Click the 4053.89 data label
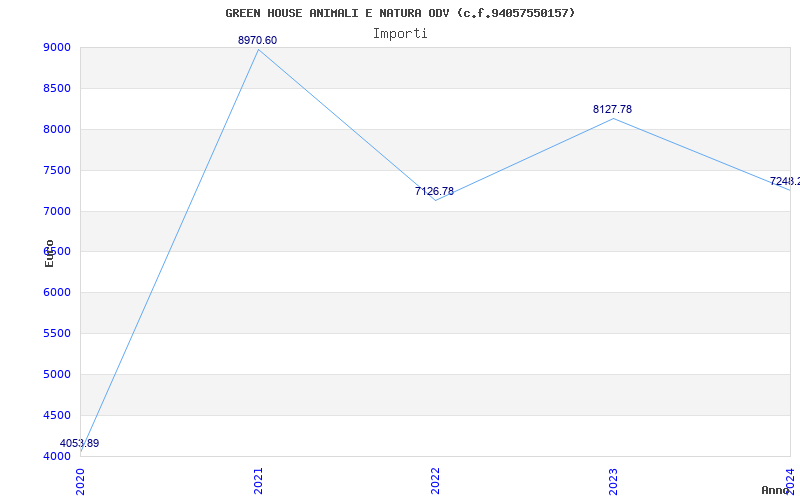800x500 pixels. 80,443
